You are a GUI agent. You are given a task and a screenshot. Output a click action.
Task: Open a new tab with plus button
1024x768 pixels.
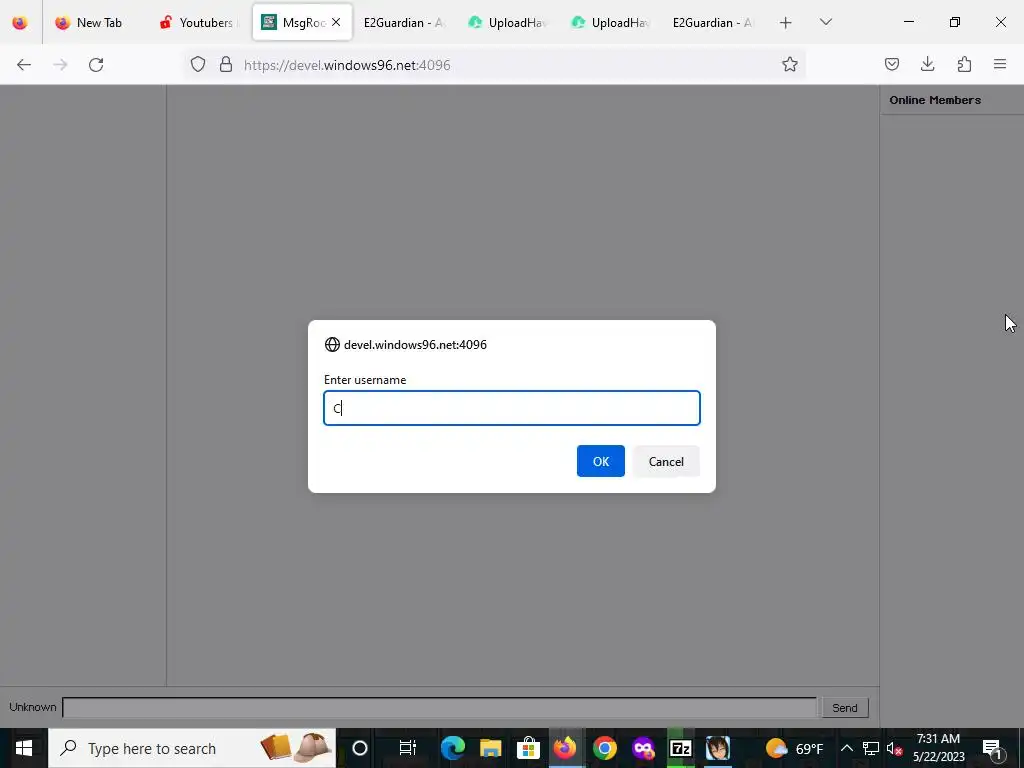coord(786,22)
